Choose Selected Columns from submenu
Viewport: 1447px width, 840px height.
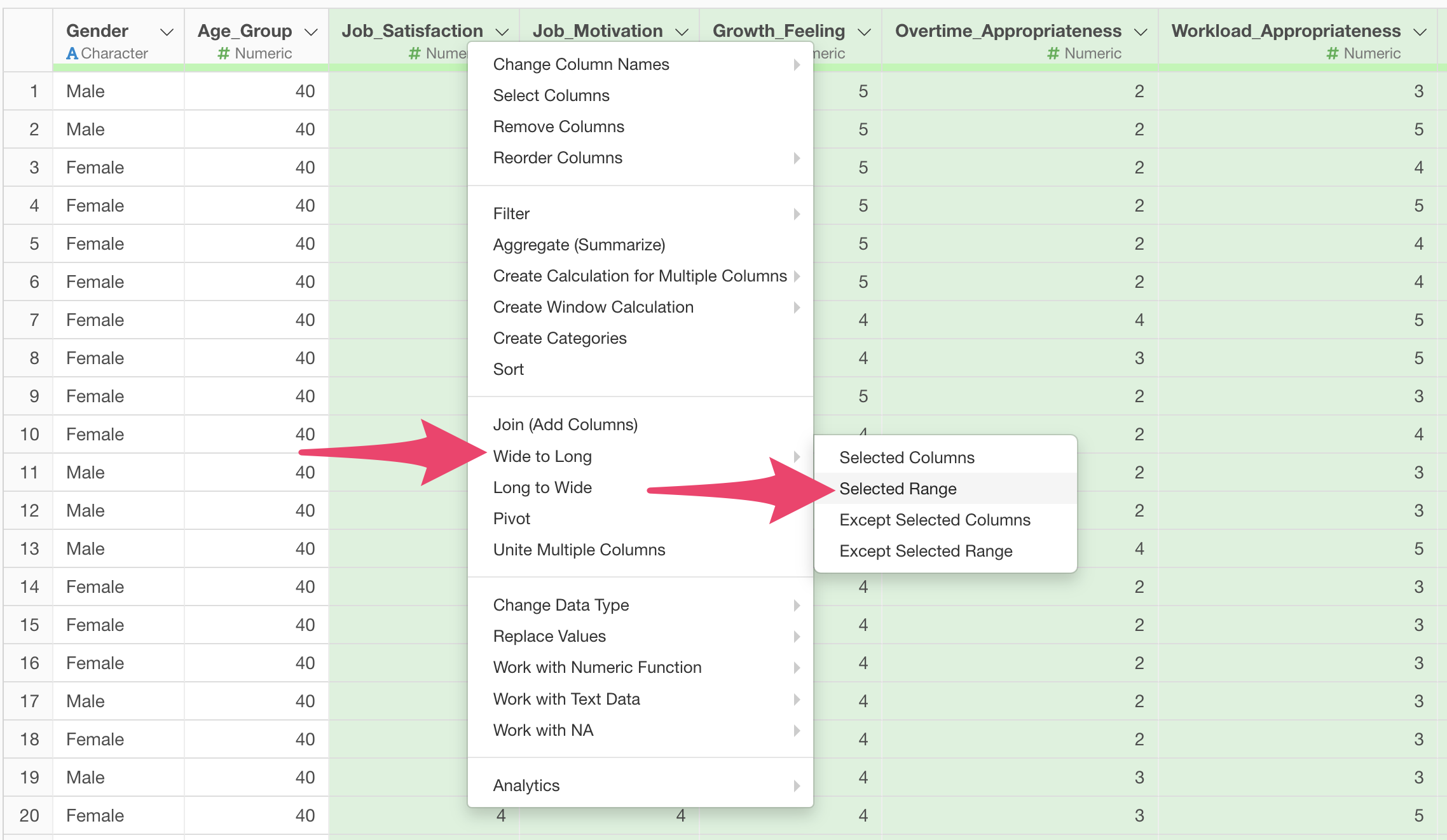click(x=907, y=457)
